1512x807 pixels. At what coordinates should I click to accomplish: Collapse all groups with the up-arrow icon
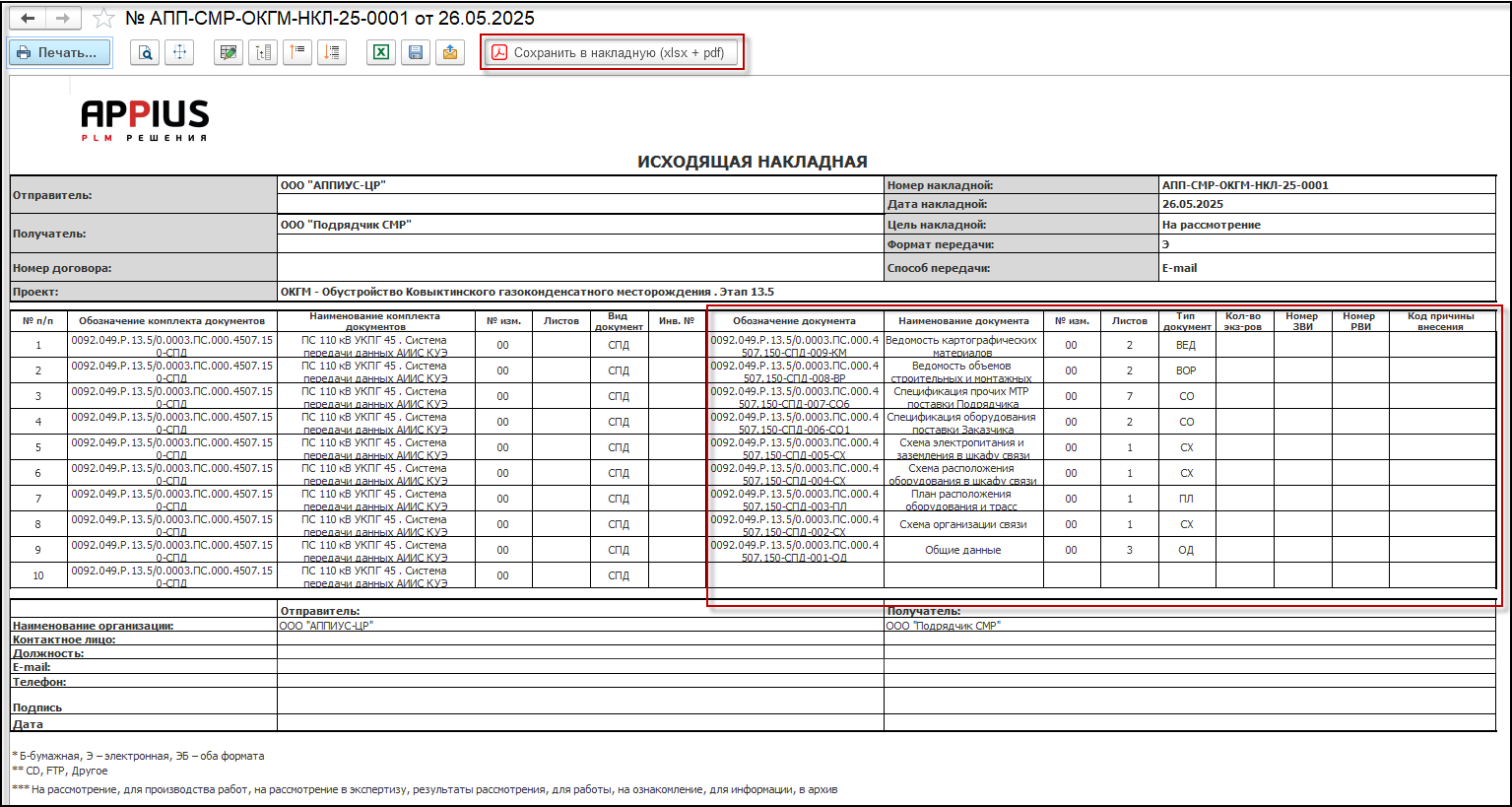pyautogui.click(x=297, y=53)
